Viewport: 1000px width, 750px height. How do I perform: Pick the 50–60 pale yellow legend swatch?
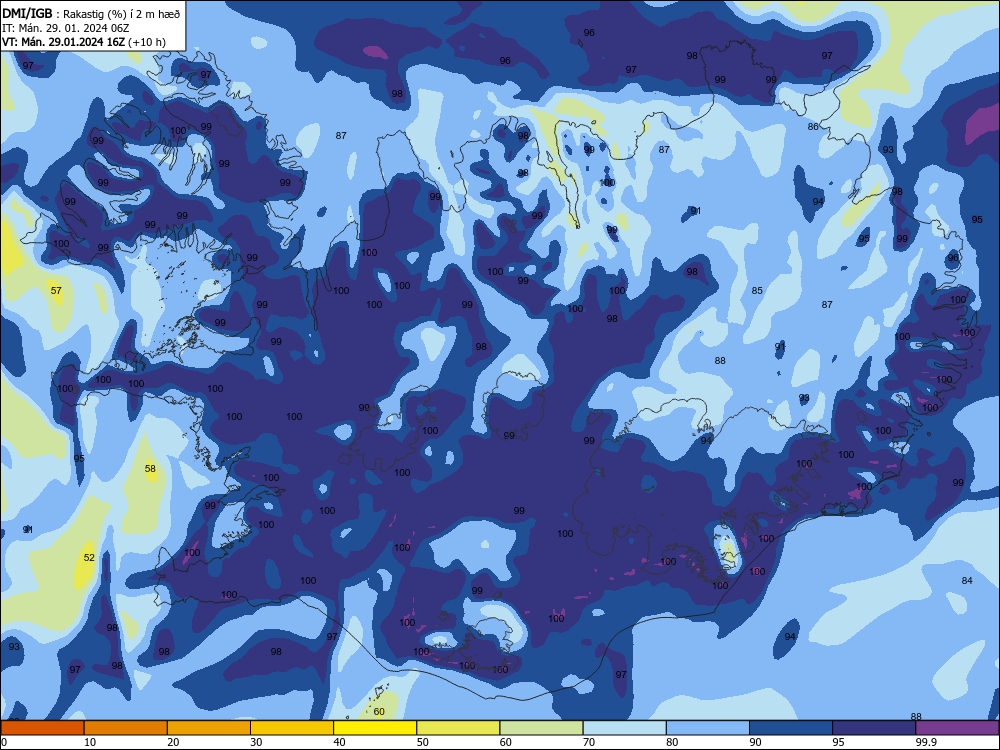click(458, 728)
